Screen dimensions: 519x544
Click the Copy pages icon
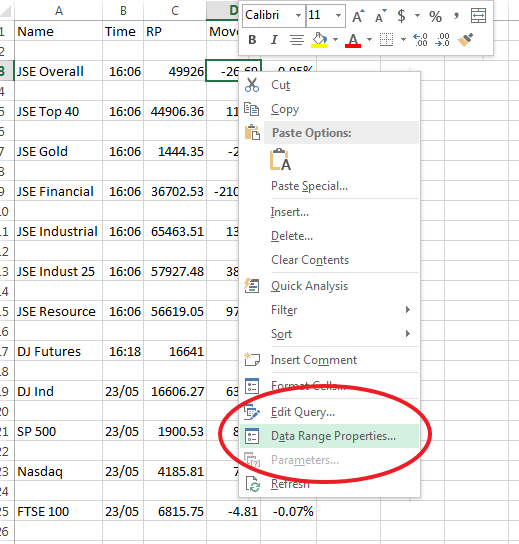252,109
